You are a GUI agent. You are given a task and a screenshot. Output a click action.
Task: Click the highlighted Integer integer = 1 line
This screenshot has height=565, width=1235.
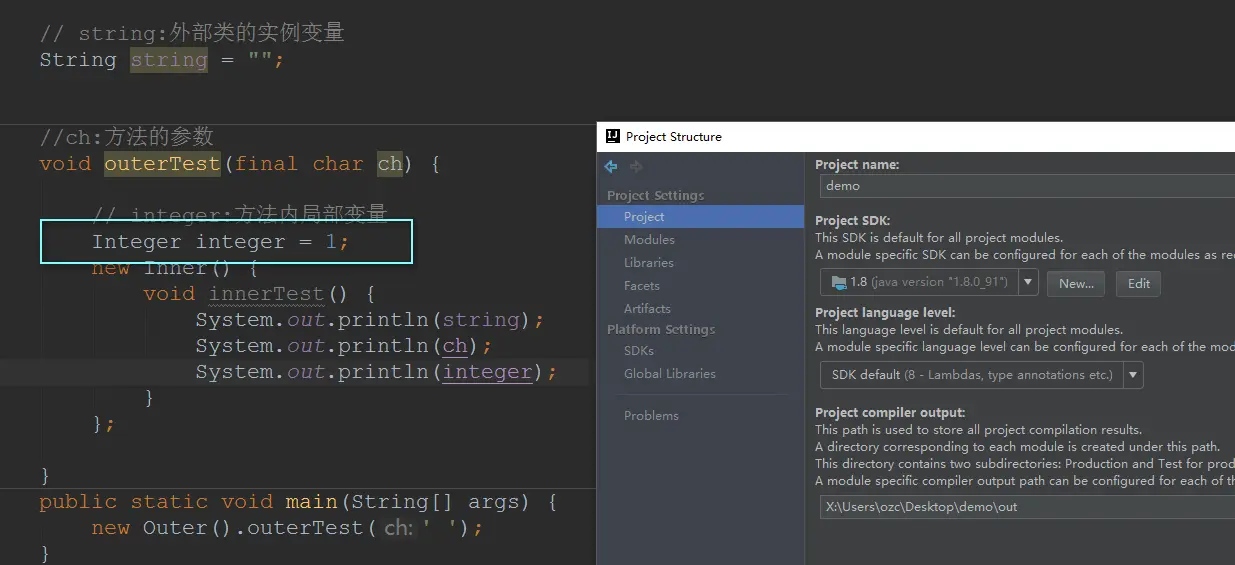tap(226, 242)
